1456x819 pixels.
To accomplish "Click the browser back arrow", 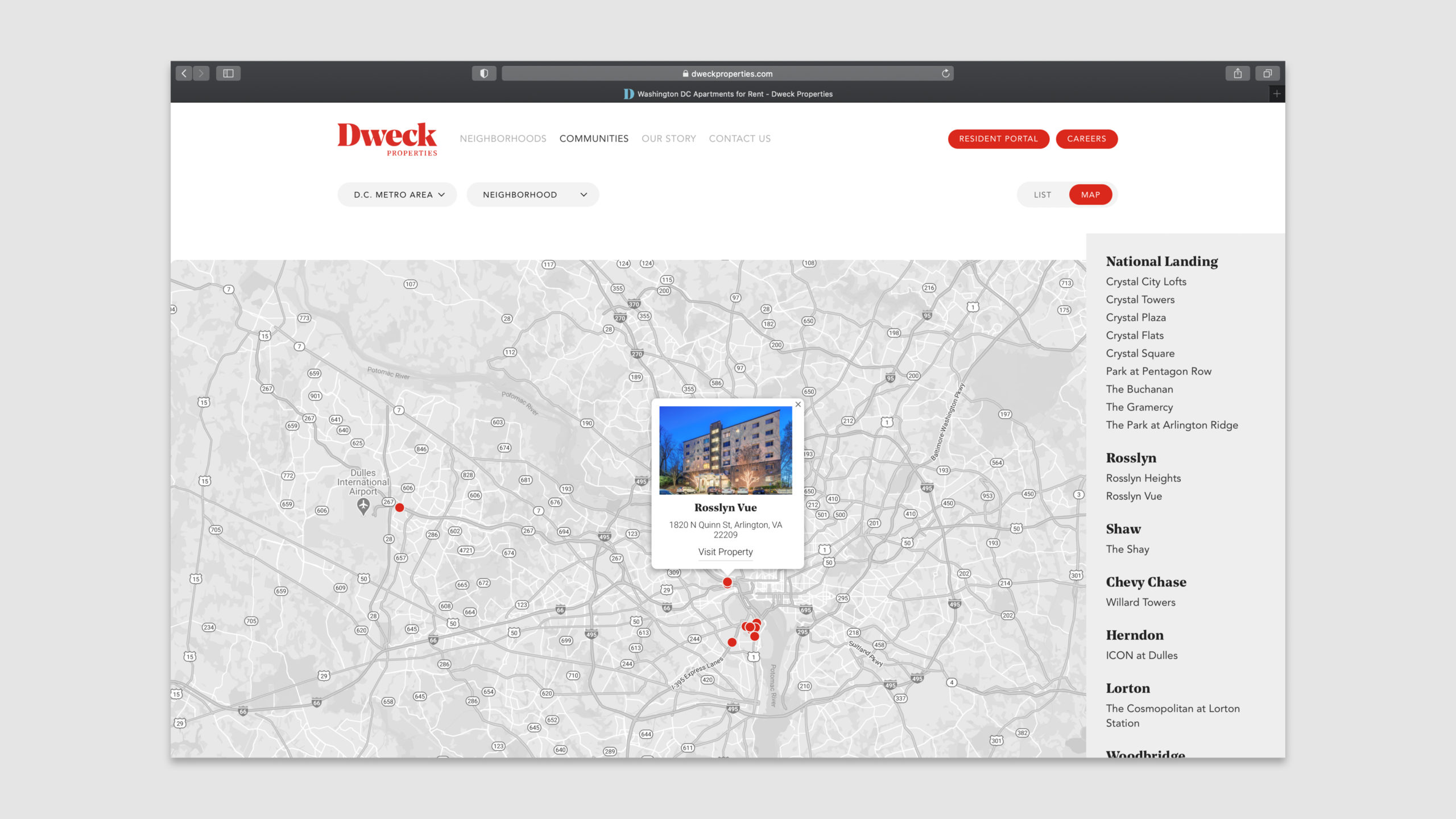I will click(x=184, y=73).
